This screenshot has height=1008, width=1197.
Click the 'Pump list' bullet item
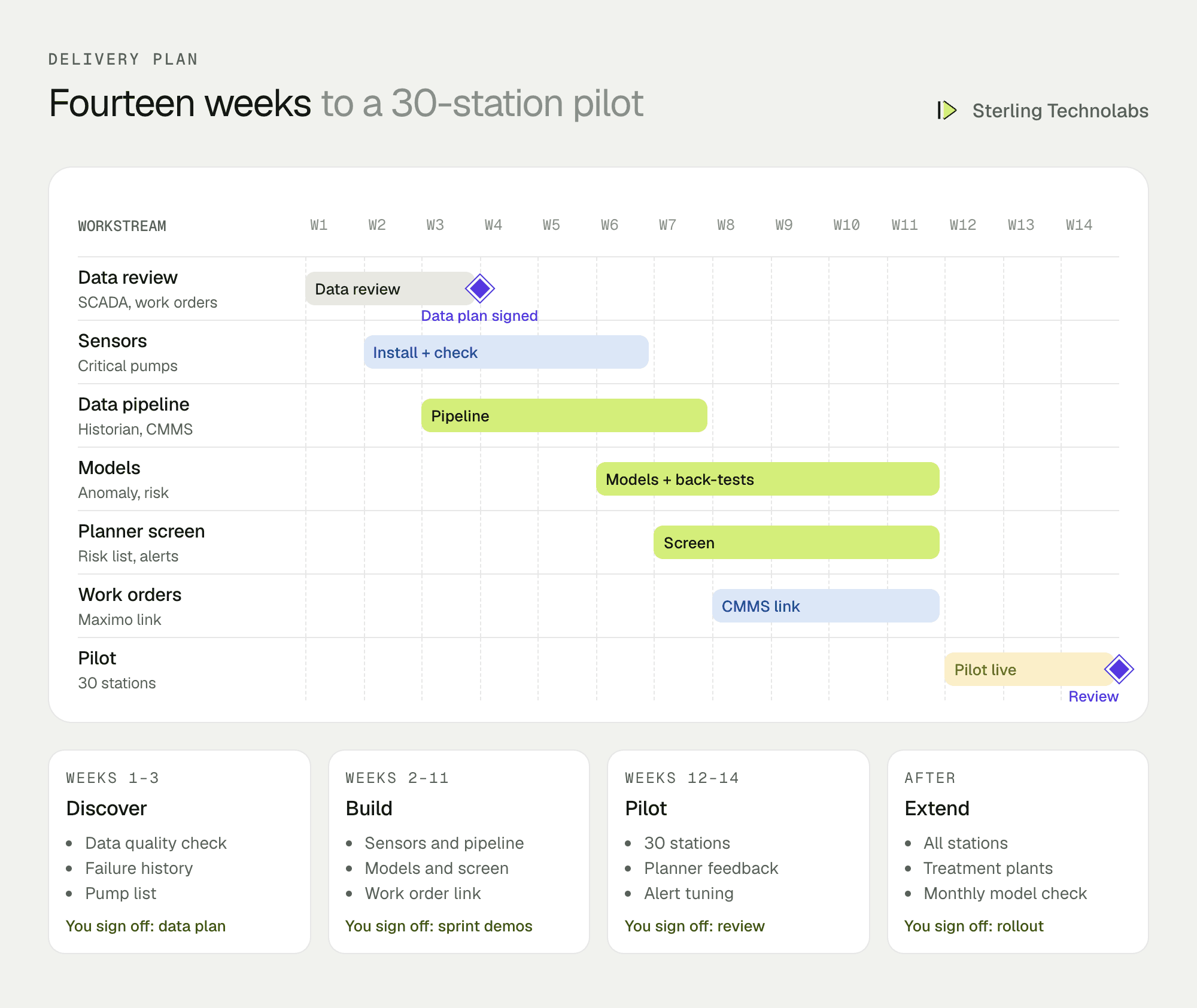coord(120,893)
